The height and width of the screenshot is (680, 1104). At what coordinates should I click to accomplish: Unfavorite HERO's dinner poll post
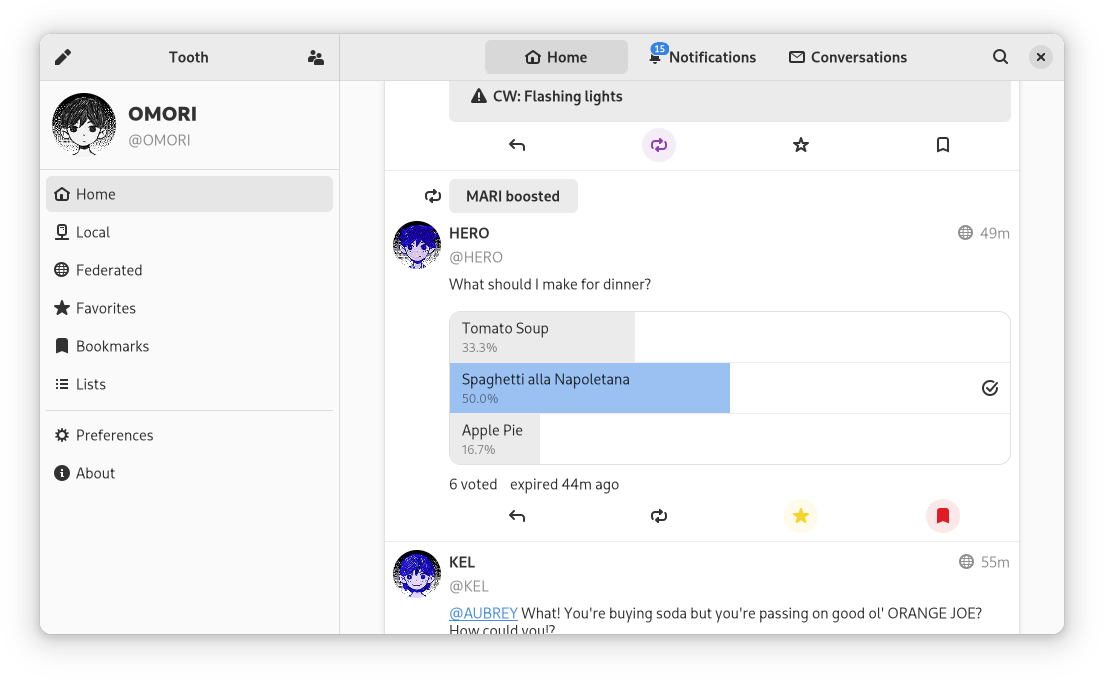(x=801, y=516)
